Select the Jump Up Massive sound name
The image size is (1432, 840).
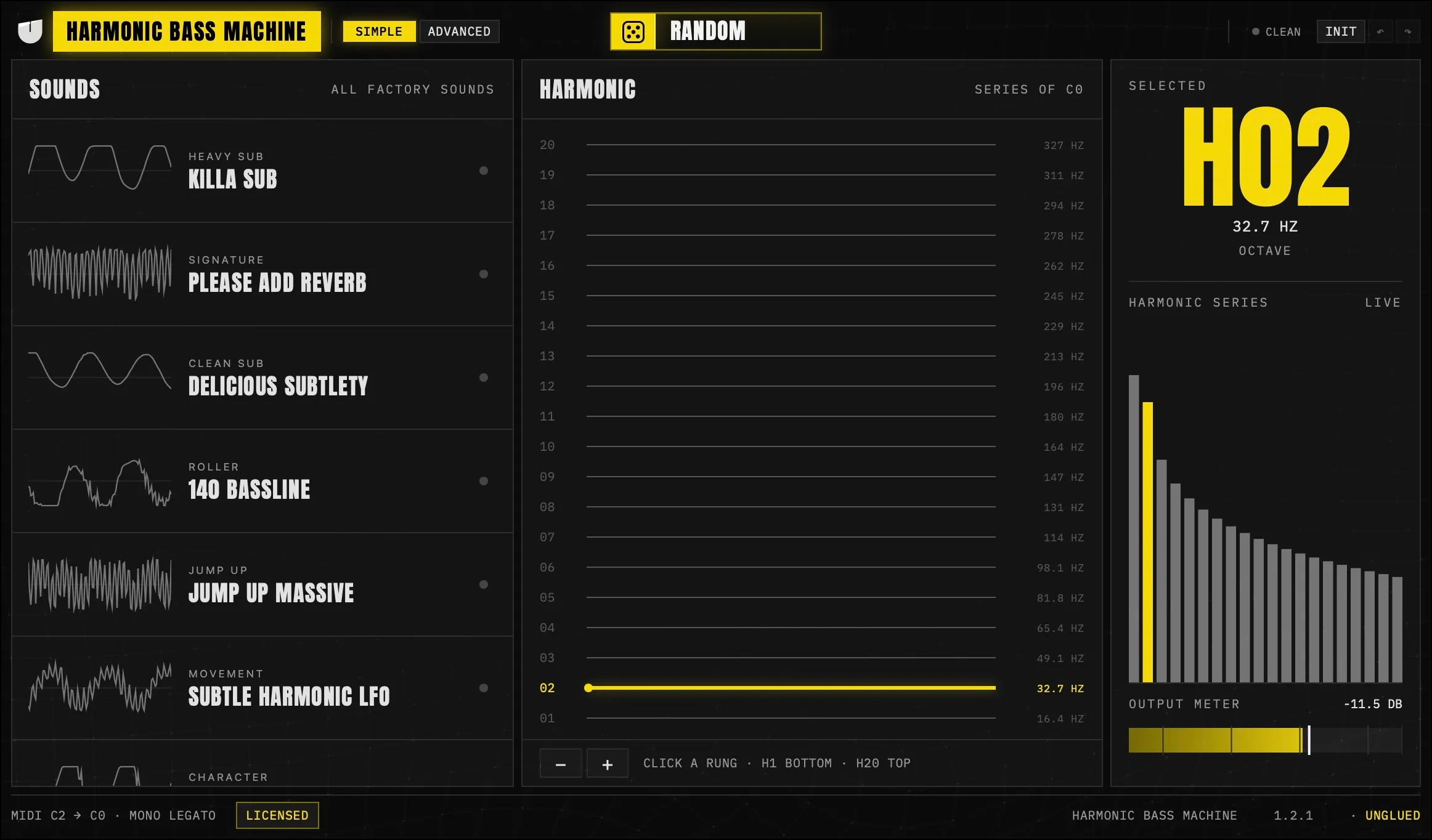(271, 593)
